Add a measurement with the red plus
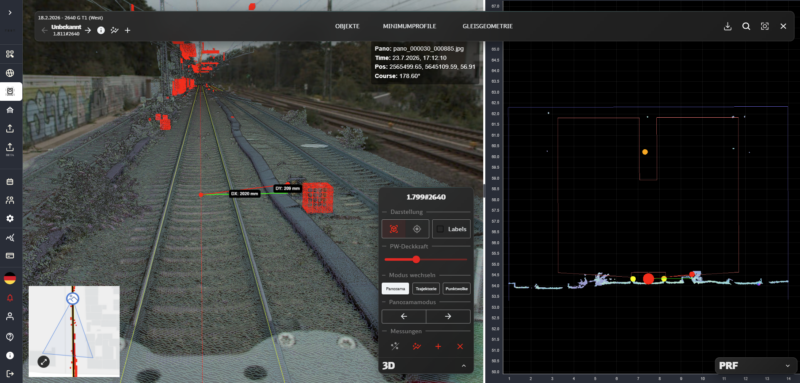This screenshot has height=383, width=800. [438, 347]
